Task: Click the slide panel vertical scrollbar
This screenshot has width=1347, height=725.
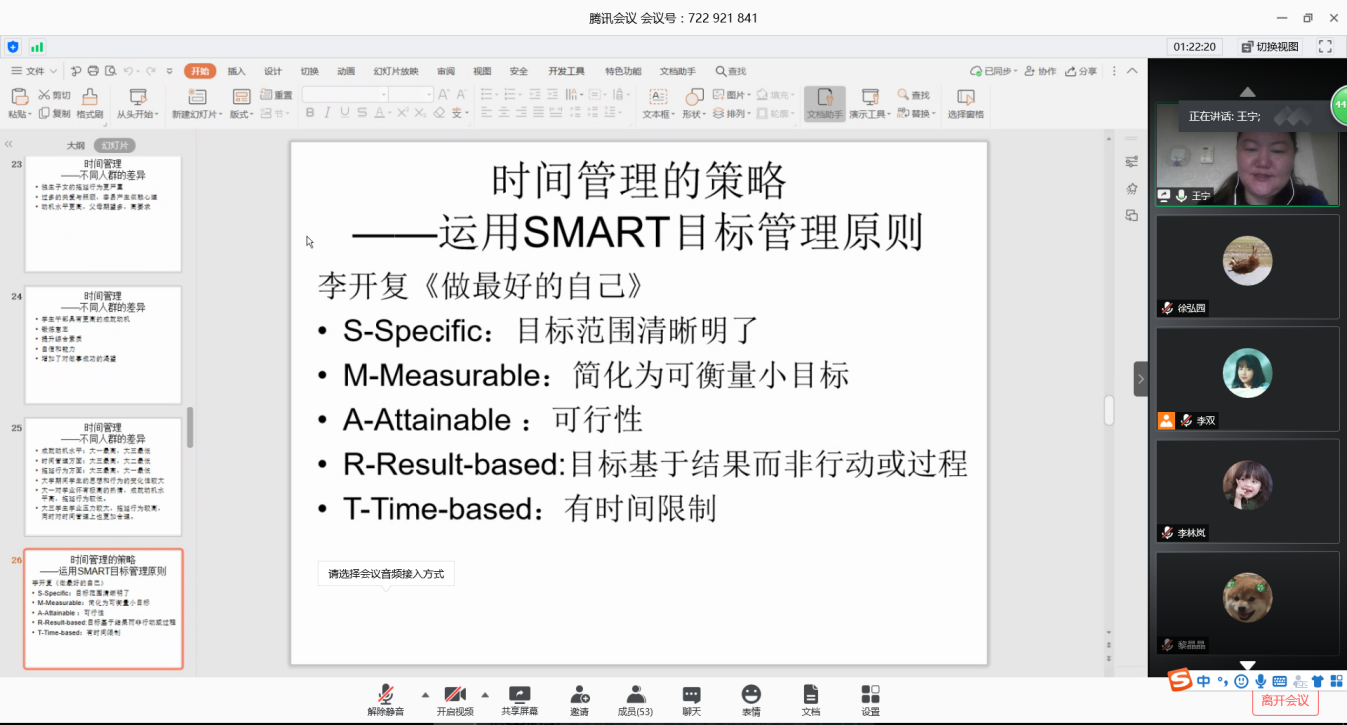Action: tap(190, 427)
